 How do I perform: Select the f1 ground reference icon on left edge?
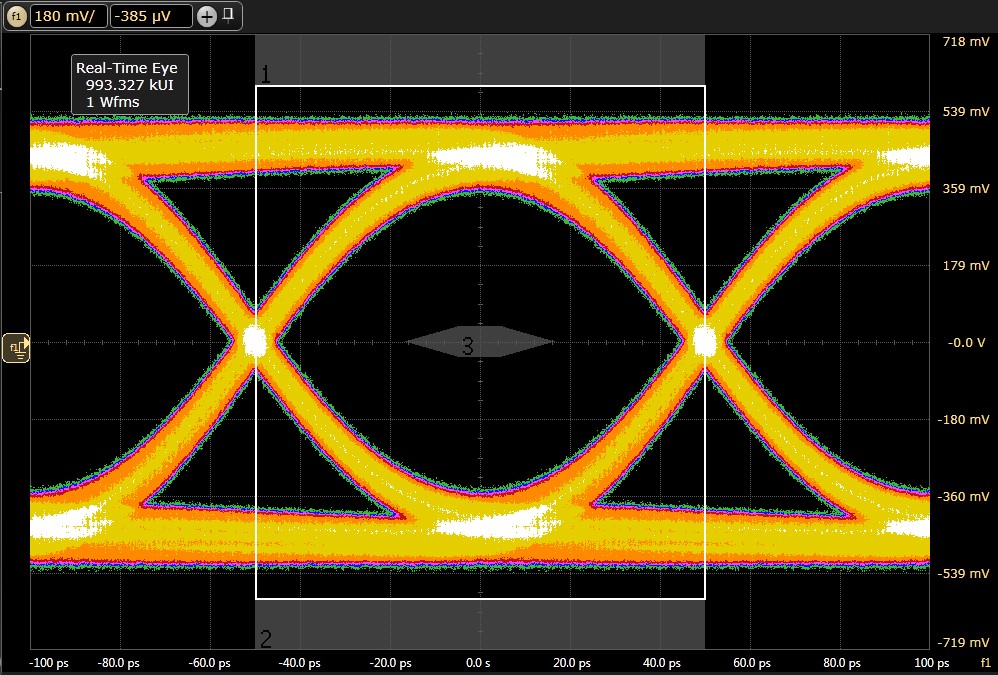click(x=15, y=346)
